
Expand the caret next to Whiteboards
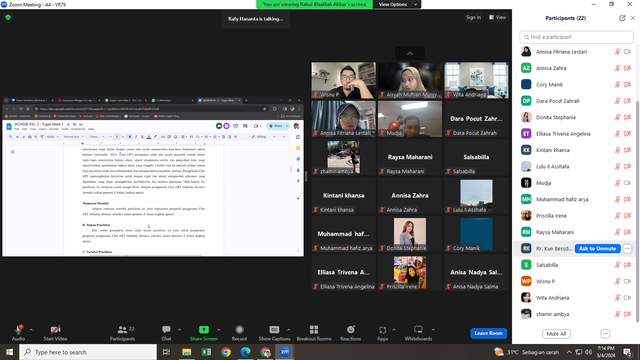(433, 330)
